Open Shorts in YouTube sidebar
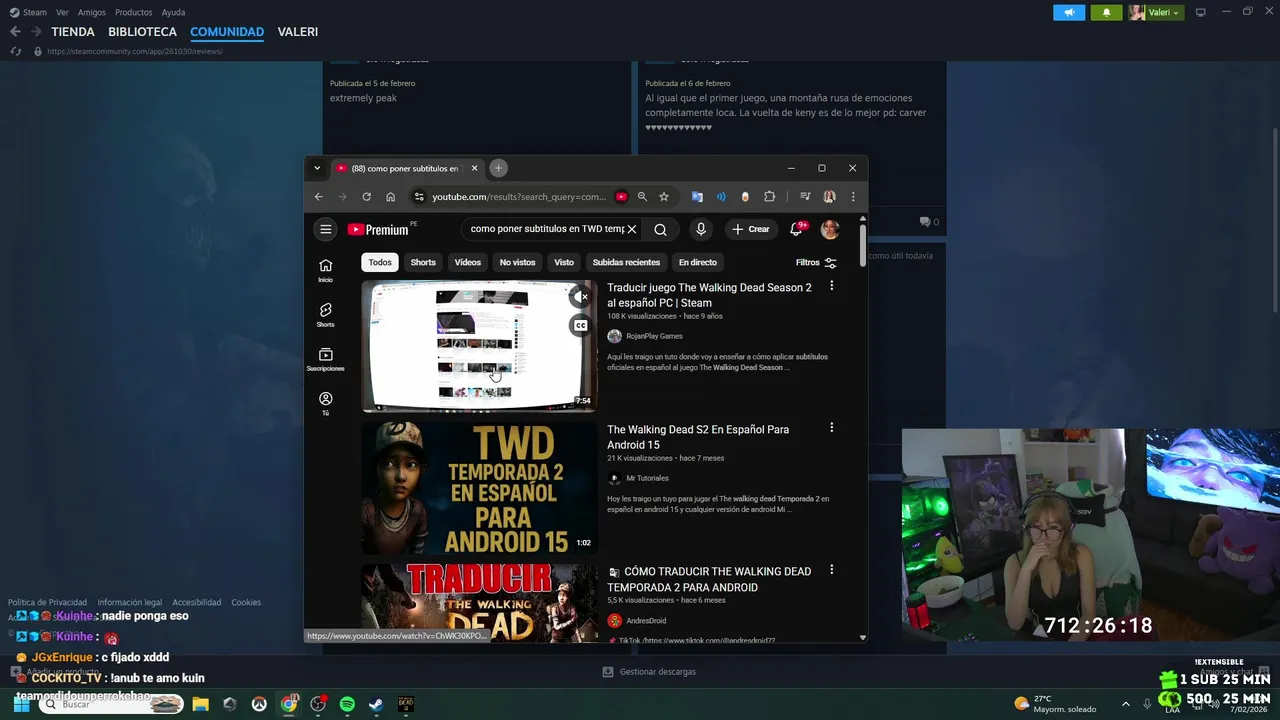The height and width of the screenshot is (720, 1280). (x=325, y=315)
